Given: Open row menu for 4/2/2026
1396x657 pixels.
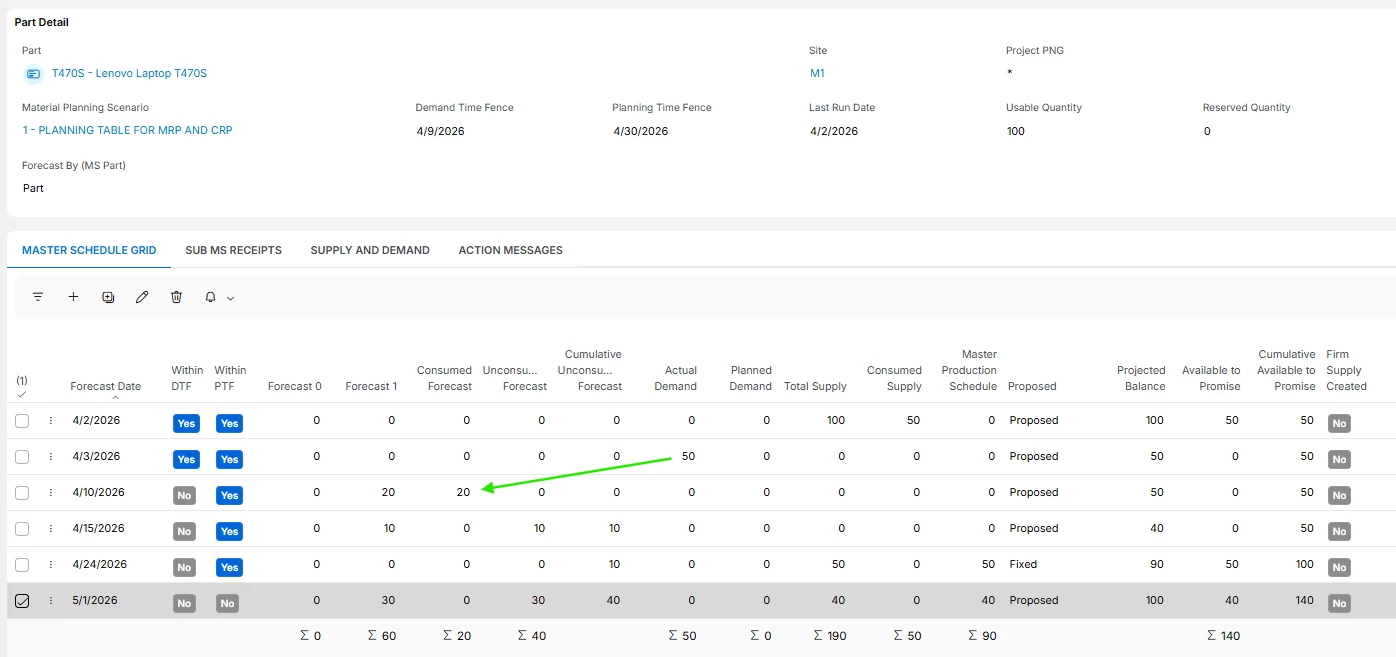Looking at the screenshot, I should pos(51,421).
